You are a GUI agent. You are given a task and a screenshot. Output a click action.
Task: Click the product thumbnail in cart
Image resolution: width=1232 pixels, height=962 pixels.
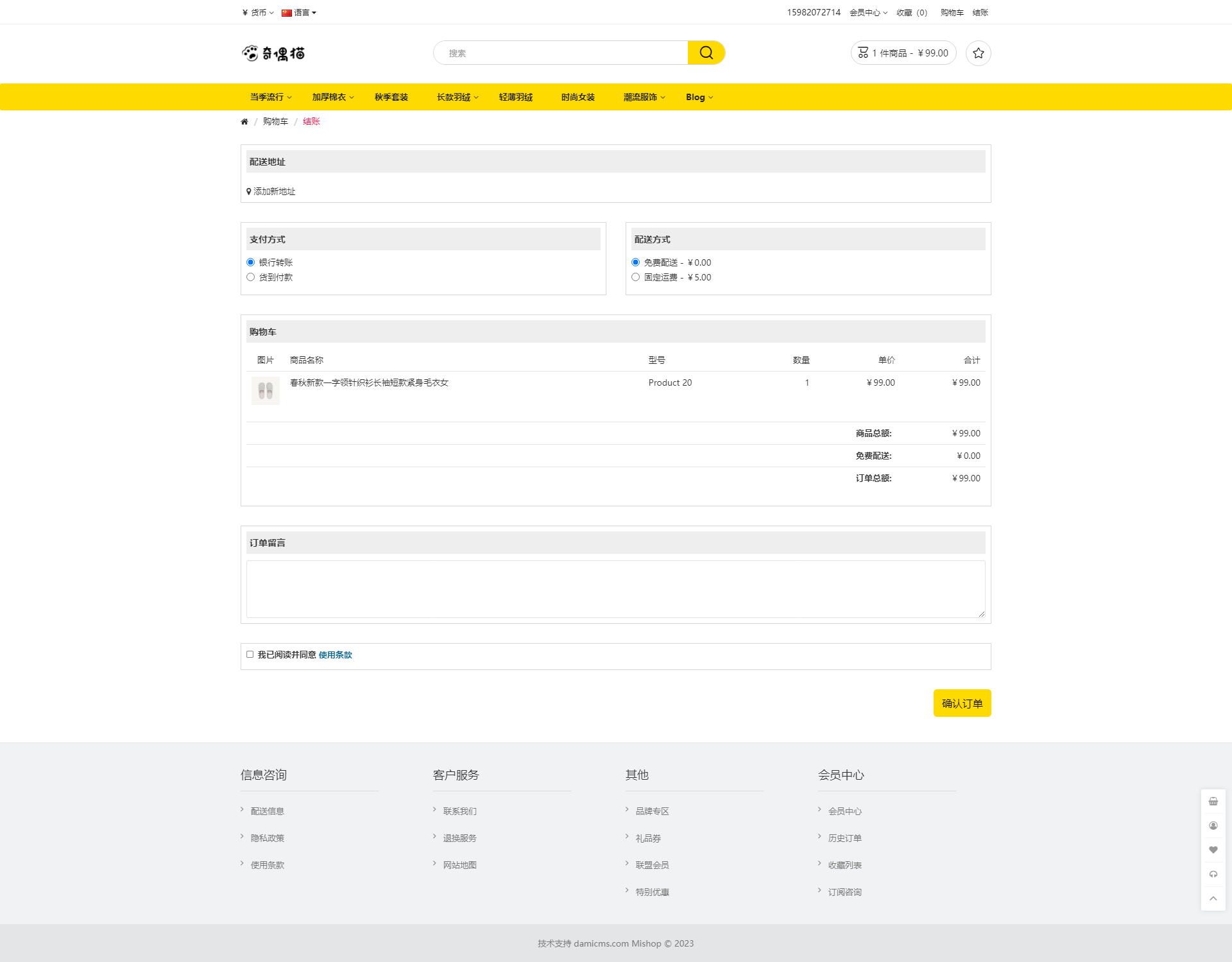(266, 391)
